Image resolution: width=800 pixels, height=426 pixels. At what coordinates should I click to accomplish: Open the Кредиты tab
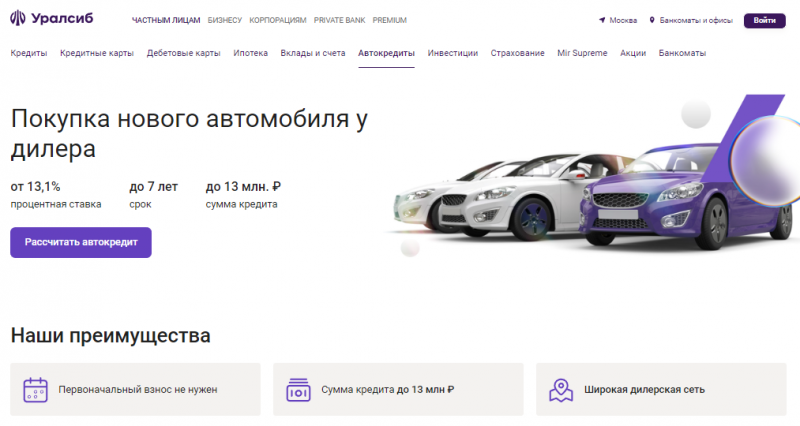point(29,53)
